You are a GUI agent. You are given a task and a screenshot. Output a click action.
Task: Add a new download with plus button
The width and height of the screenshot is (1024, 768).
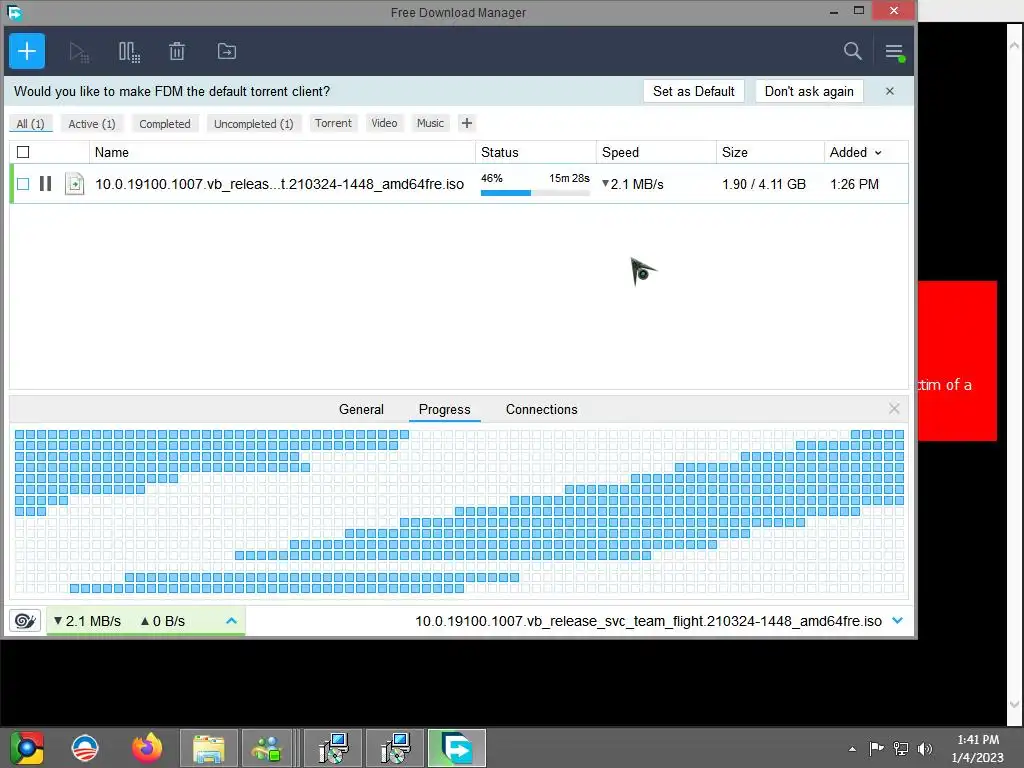pyautogui.click(x=27, y=51)
